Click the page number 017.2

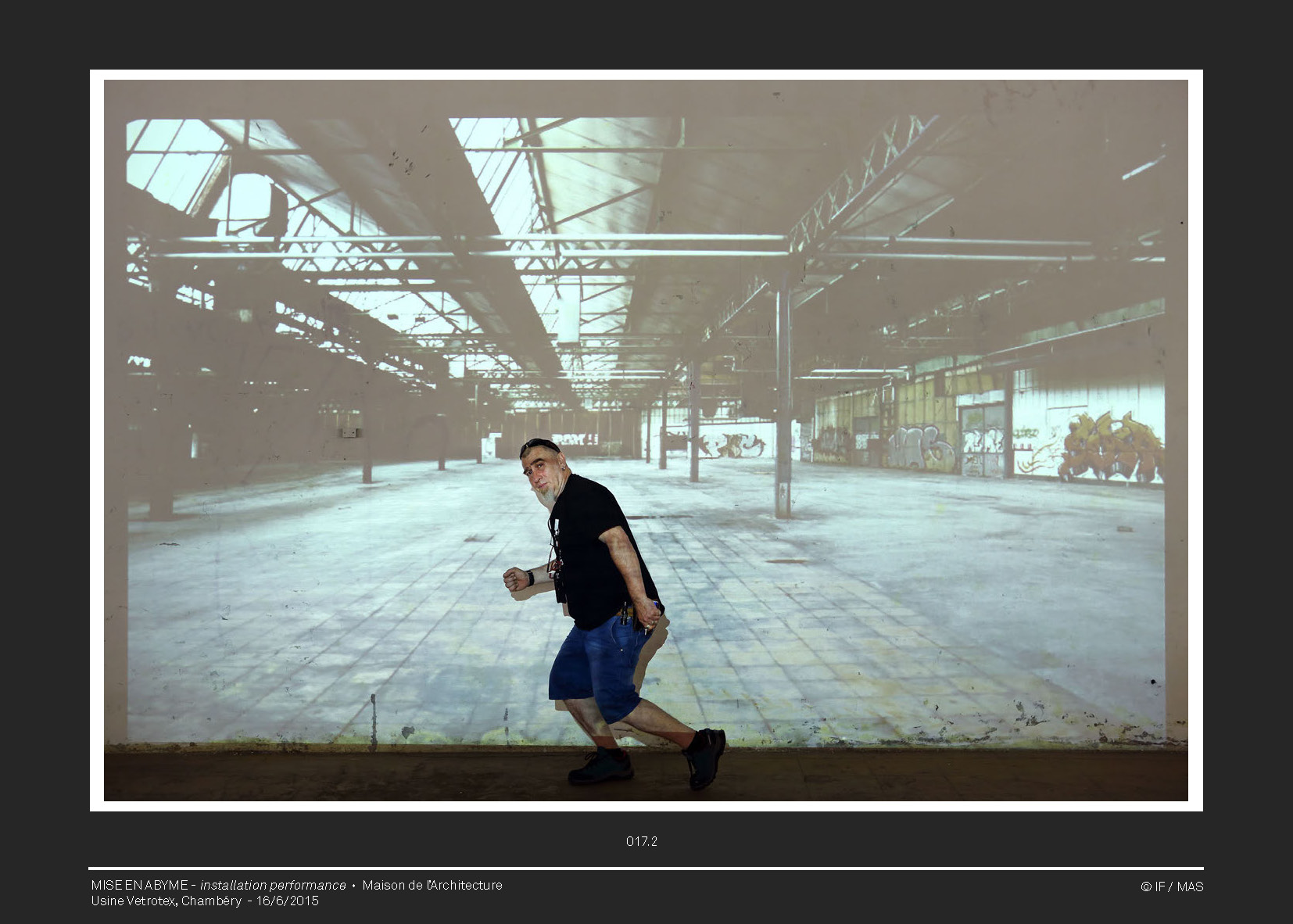coord(641,841)
